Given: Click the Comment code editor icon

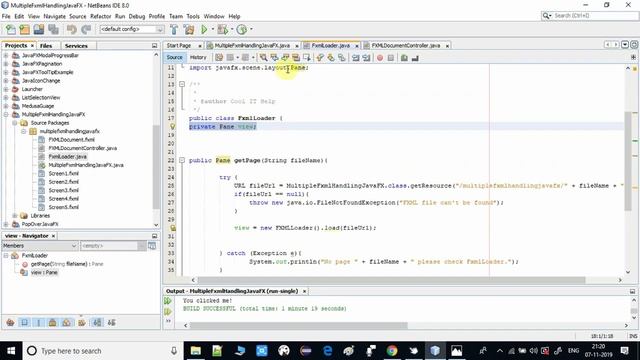Looking at the screenshot, I should coord(404,58).
